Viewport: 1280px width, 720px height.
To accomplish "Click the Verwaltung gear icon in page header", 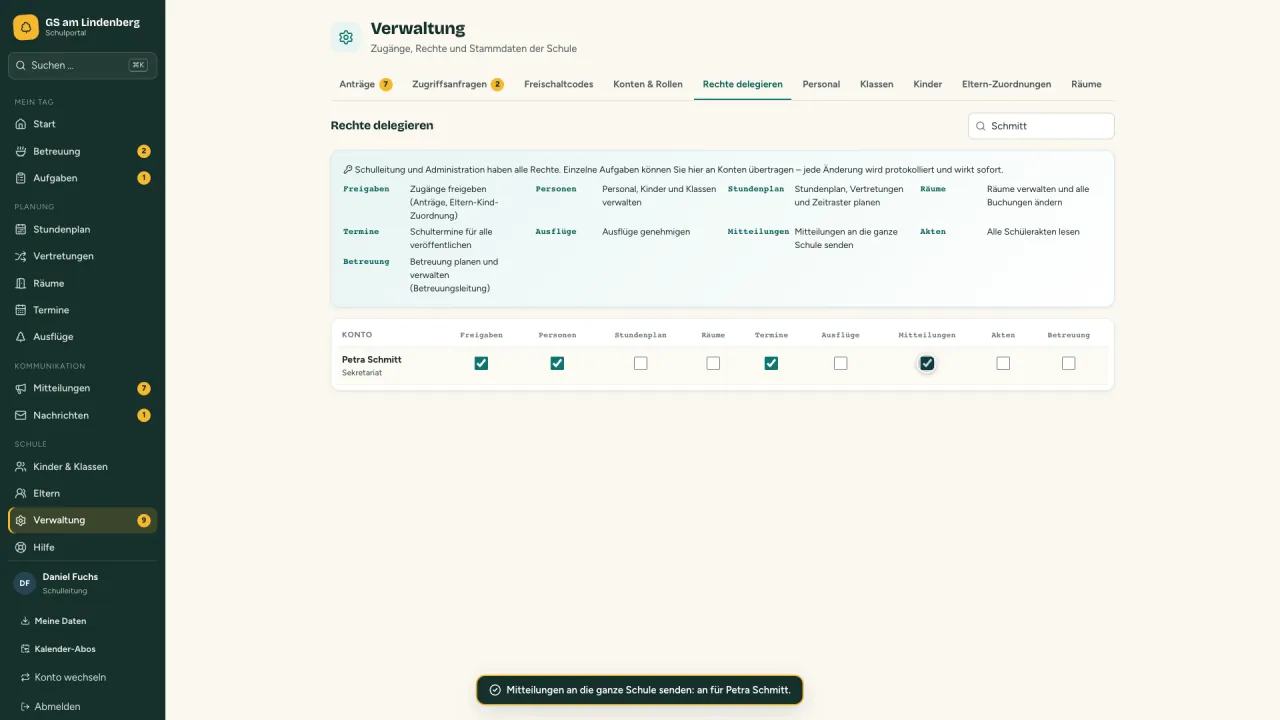I will [x=346, y=37].
